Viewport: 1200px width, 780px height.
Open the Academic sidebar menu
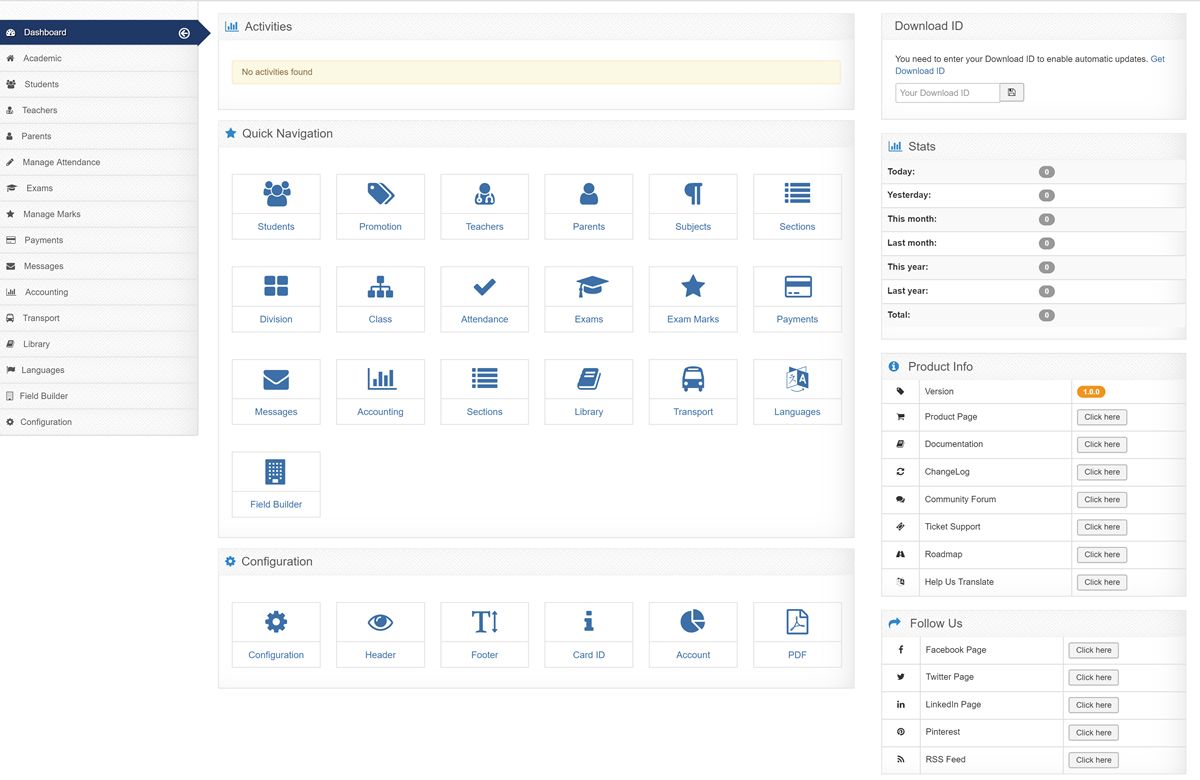[x=99, y=58]
